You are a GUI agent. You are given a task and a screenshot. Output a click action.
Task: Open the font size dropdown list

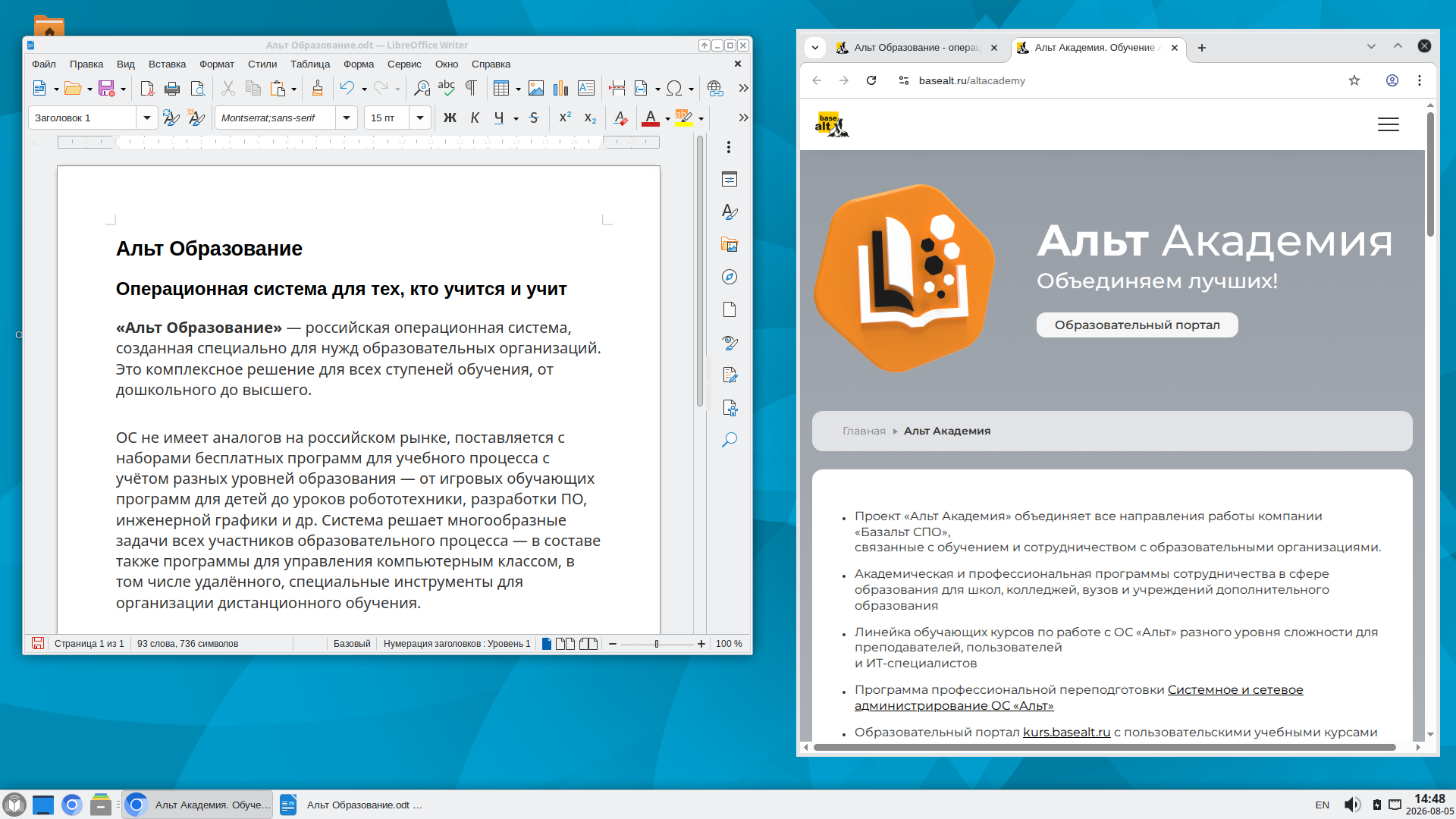[x=419, y=118]
